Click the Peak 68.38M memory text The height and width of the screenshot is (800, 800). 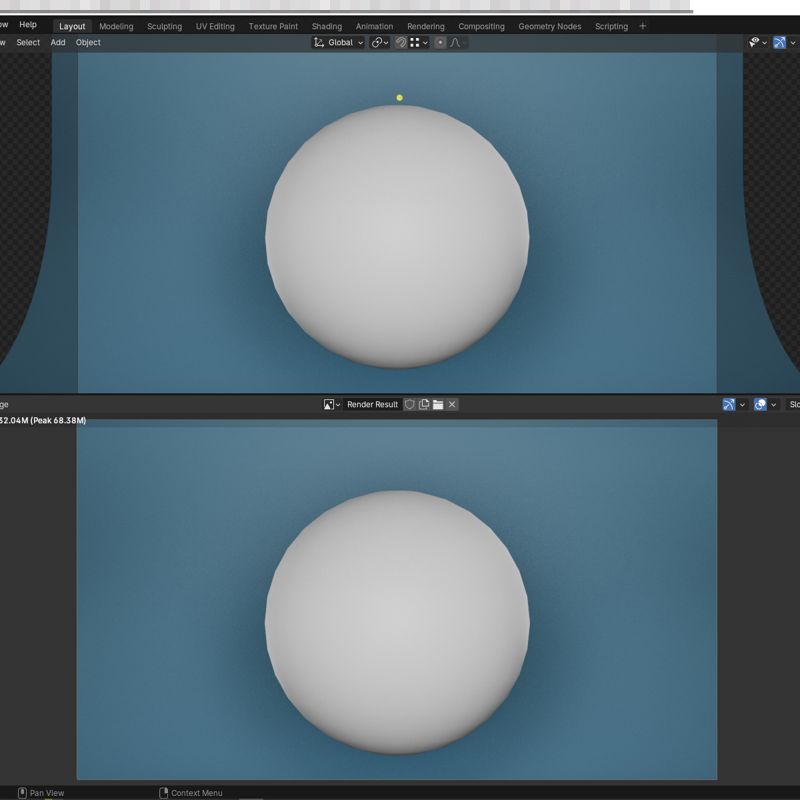(58, 420)
